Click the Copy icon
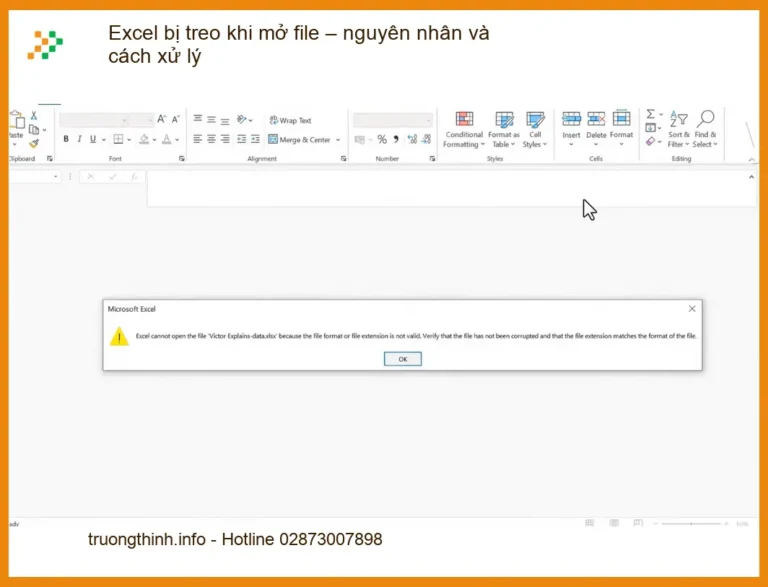The height and width of the screenshot is (587, 768). click(34, 130)
